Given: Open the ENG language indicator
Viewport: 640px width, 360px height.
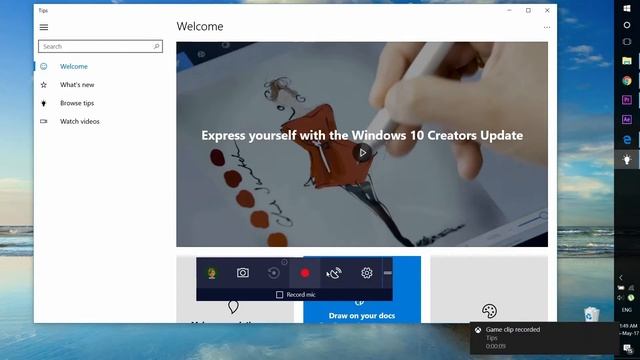Looking at the screenshot, I should pyautogui.click(x=627, y=310).
